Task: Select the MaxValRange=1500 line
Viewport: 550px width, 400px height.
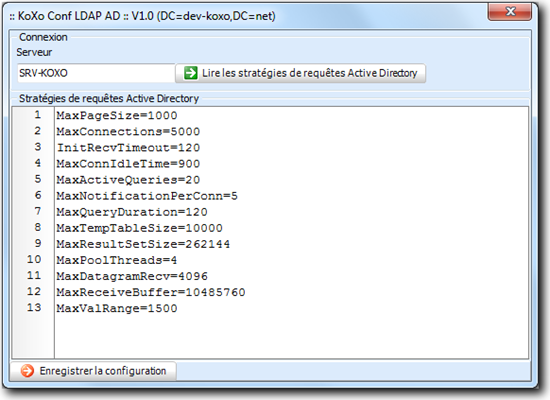Action: [117, 308]
